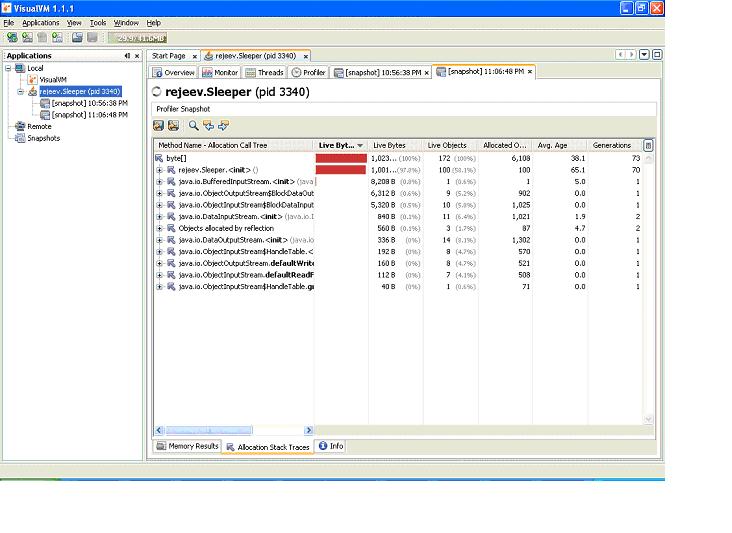Sort by the Live Bytes bar column header

click(341, 145)
